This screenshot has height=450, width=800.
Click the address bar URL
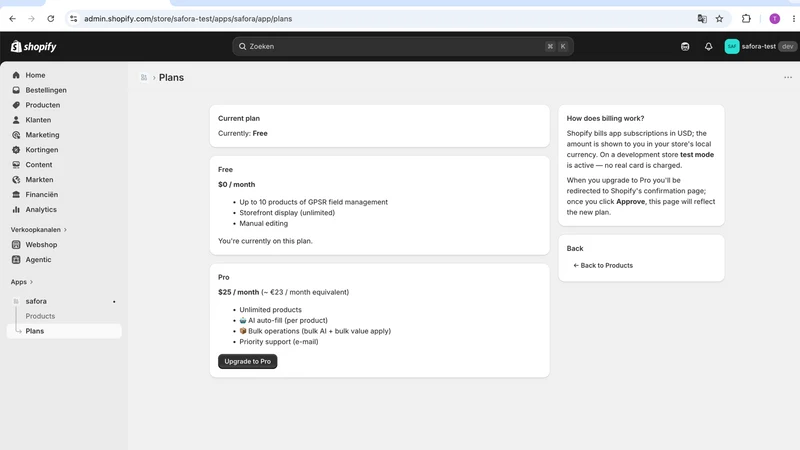[188, 19]
